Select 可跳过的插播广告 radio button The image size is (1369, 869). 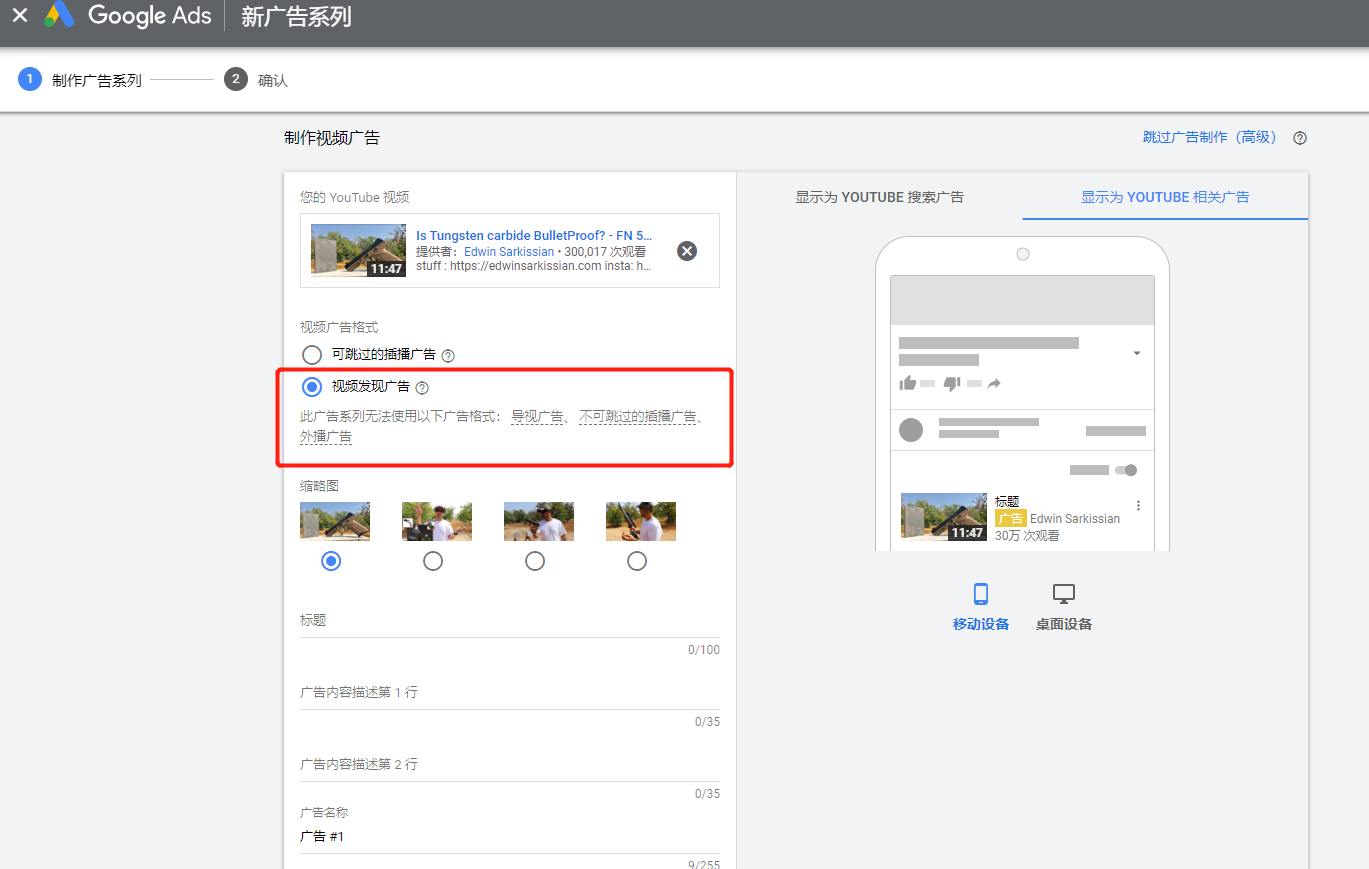coord(312,355)
